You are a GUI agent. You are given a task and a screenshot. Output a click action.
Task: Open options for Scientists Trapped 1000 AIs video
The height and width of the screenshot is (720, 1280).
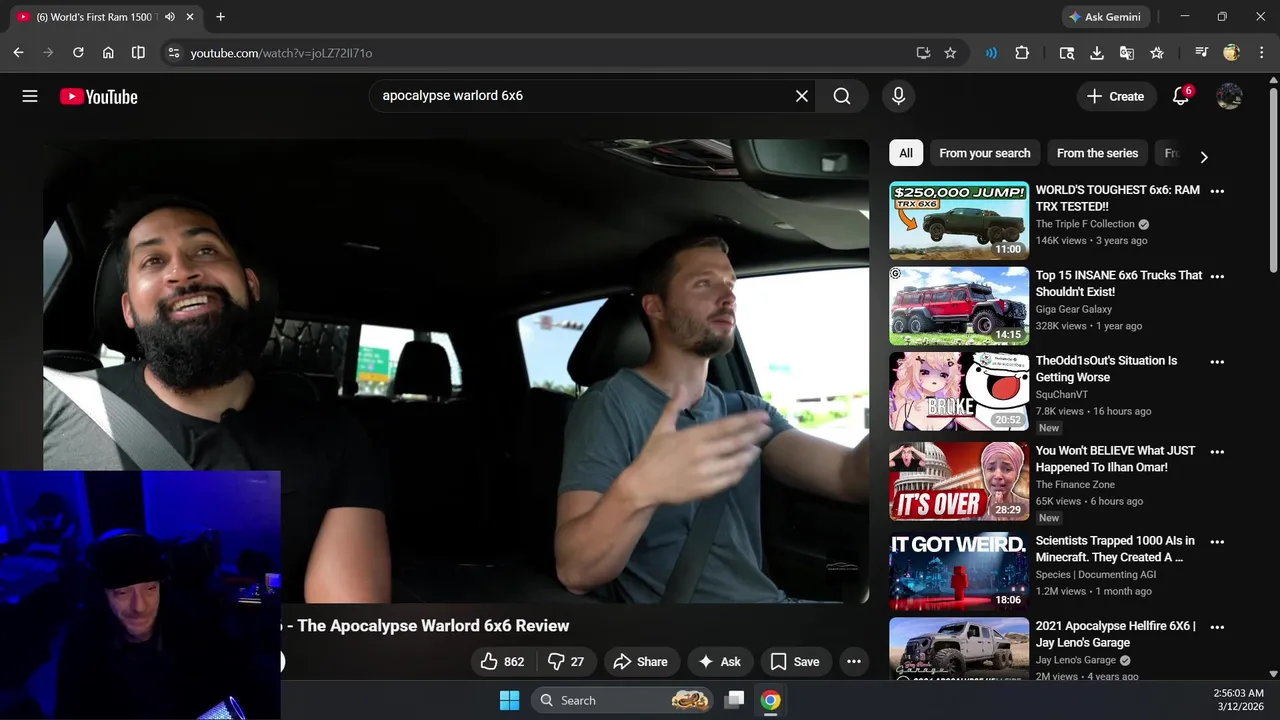[x=1217, y=542]
